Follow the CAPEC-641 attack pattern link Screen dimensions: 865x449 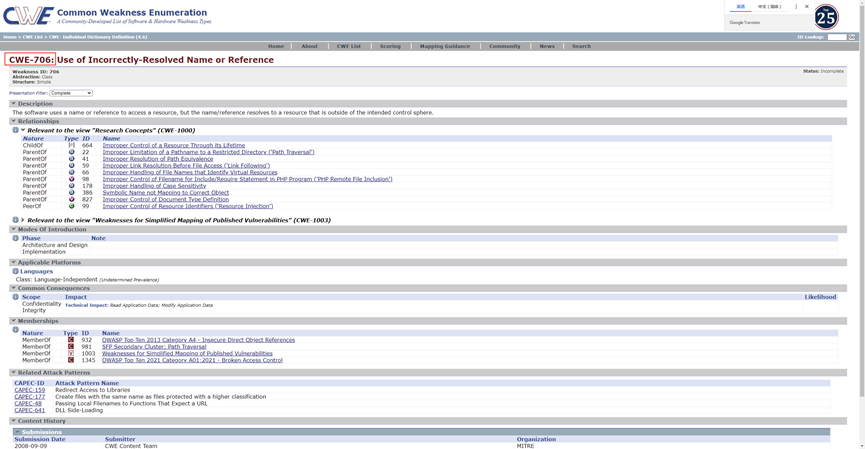tap(29, 410)
